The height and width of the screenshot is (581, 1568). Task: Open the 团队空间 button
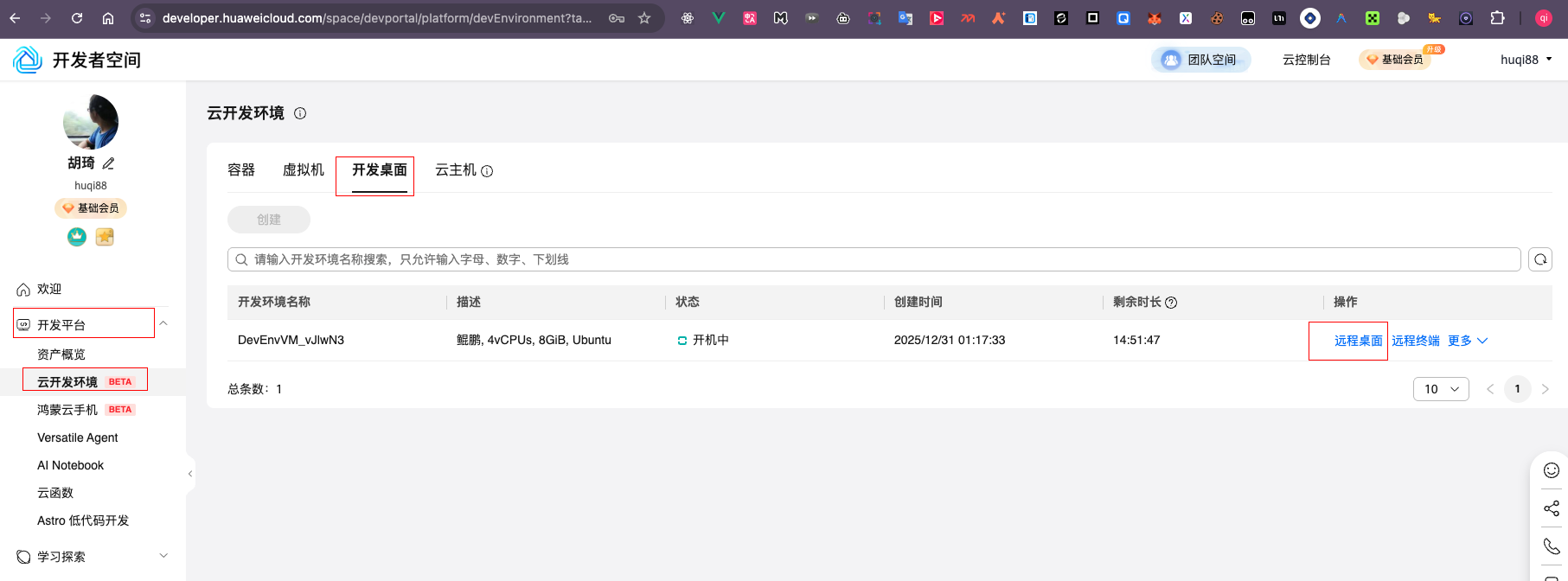tap(1201, 60)
